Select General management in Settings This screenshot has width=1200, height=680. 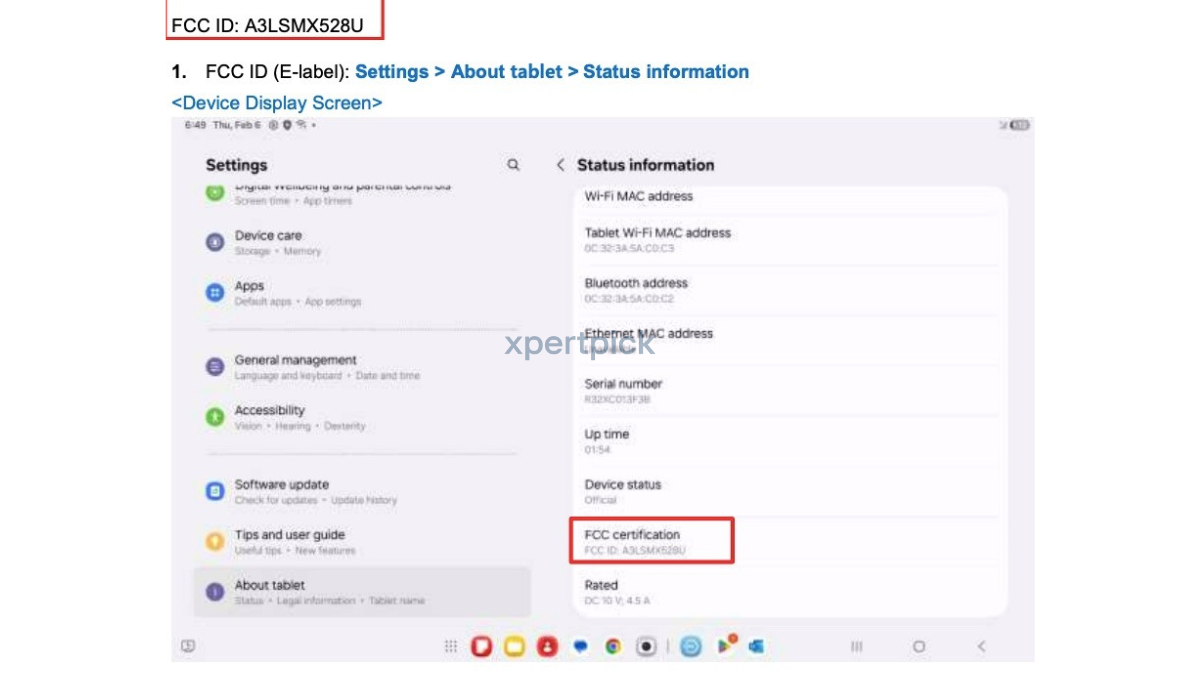(x=295, y=367)
